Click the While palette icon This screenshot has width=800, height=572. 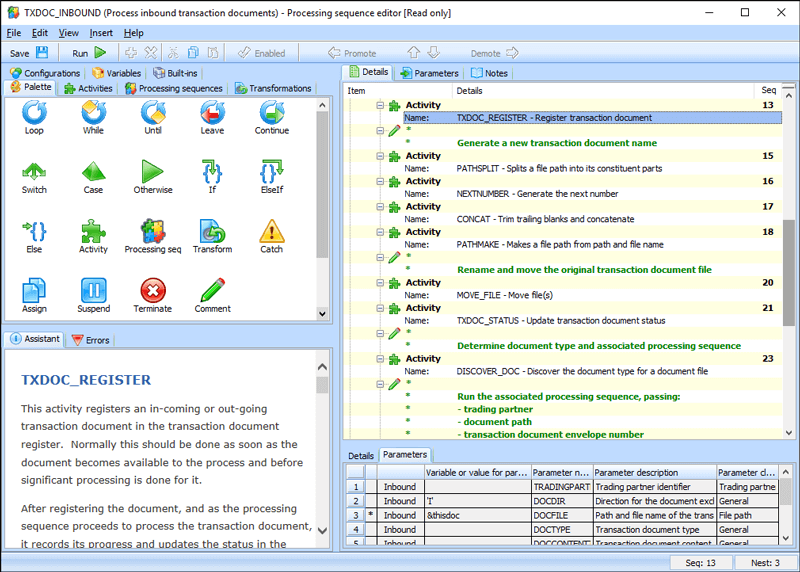click(x=93, y=114)
